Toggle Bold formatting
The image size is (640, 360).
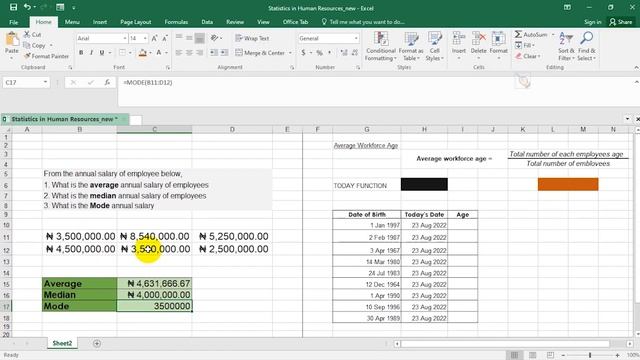(x=81, y=53)
